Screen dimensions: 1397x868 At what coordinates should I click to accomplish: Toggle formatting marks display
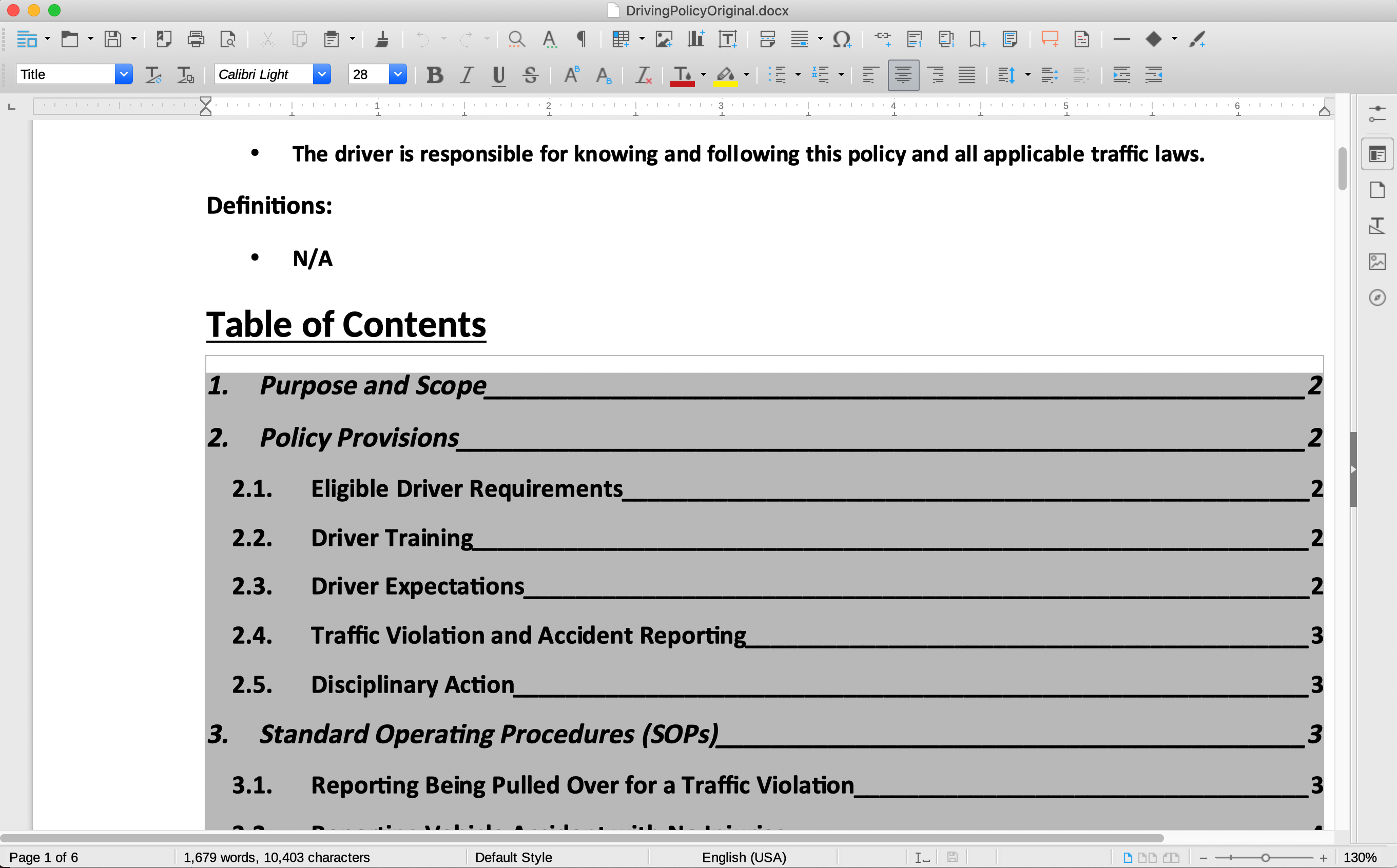[x=581, y=39]
